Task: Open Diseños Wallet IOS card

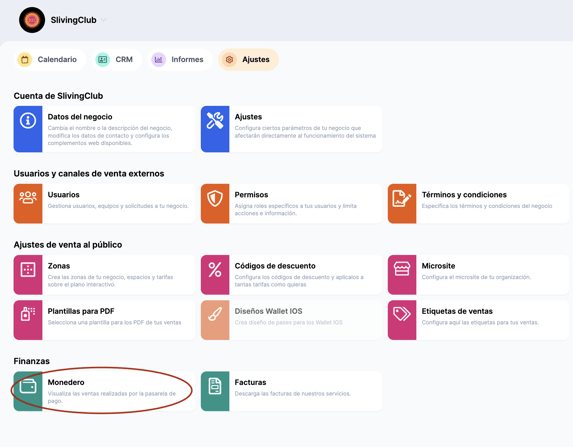Action: pos(291,320)
